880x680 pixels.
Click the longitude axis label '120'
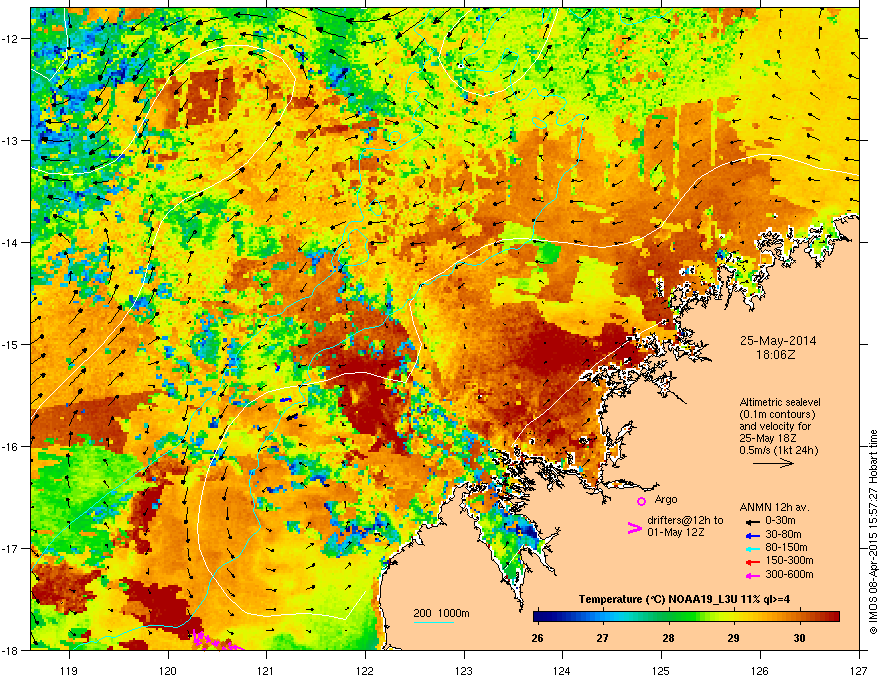(168, 670)
